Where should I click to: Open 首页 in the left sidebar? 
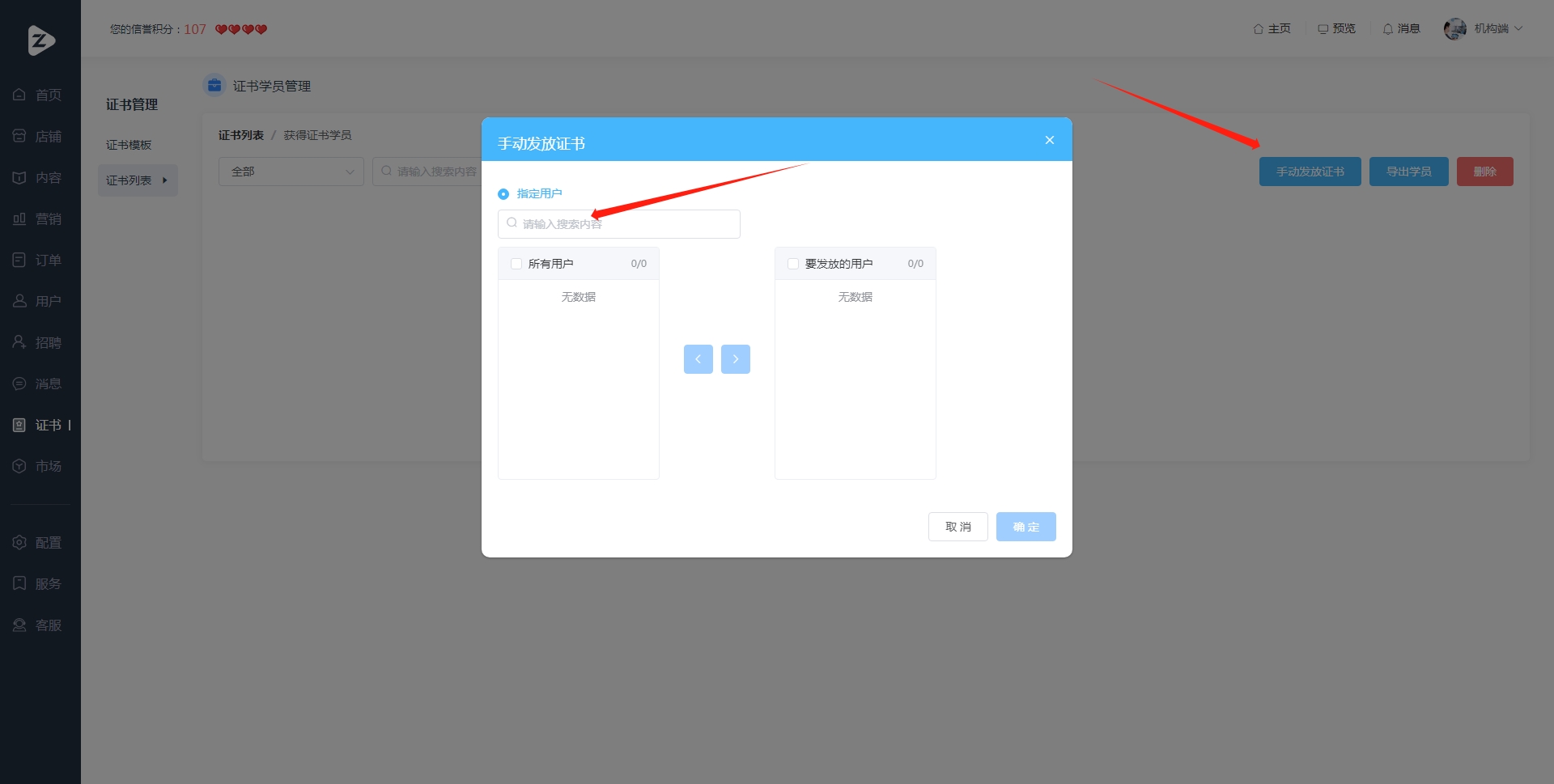point(38,95)
